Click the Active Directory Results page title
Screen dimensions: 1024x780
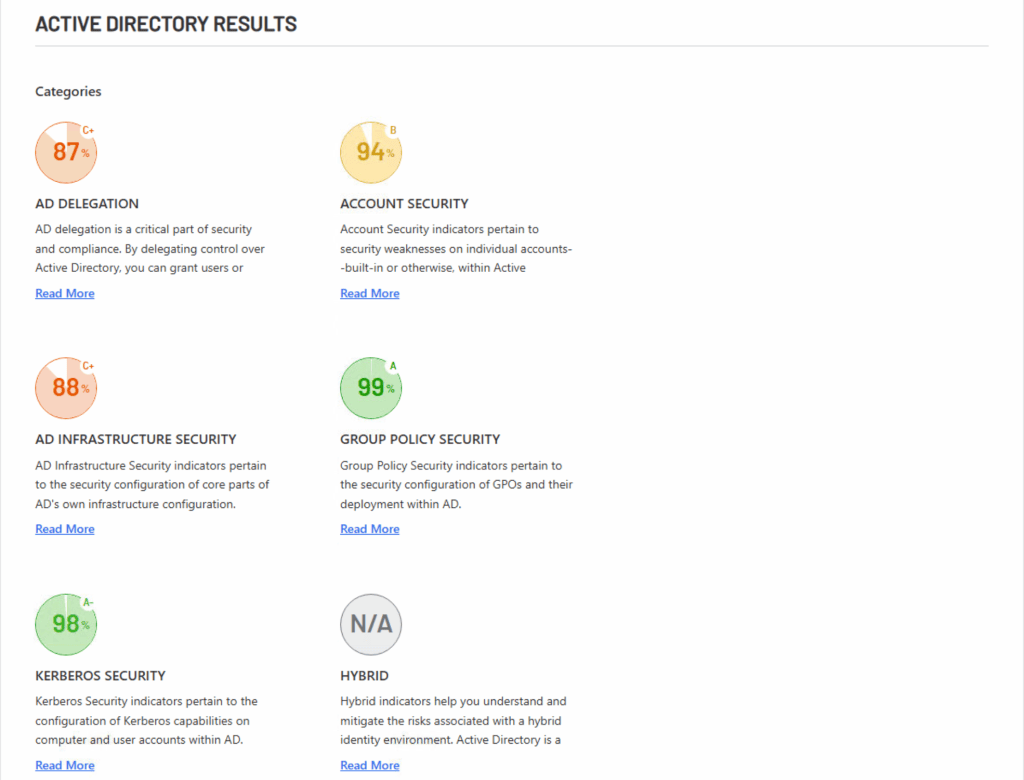[166, 24]
